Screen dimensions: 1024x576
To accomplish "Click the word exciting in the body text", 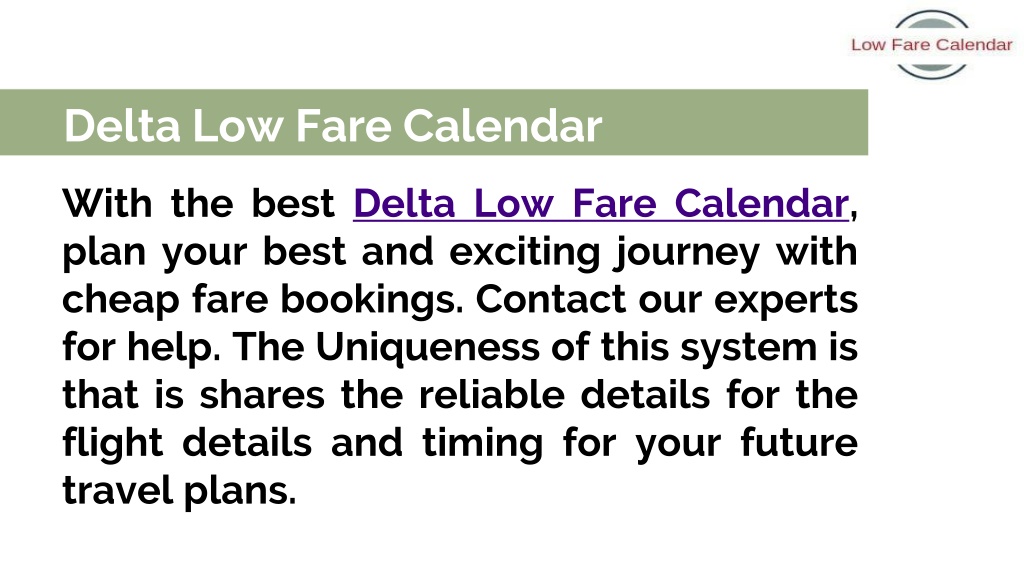I will 524,253.
